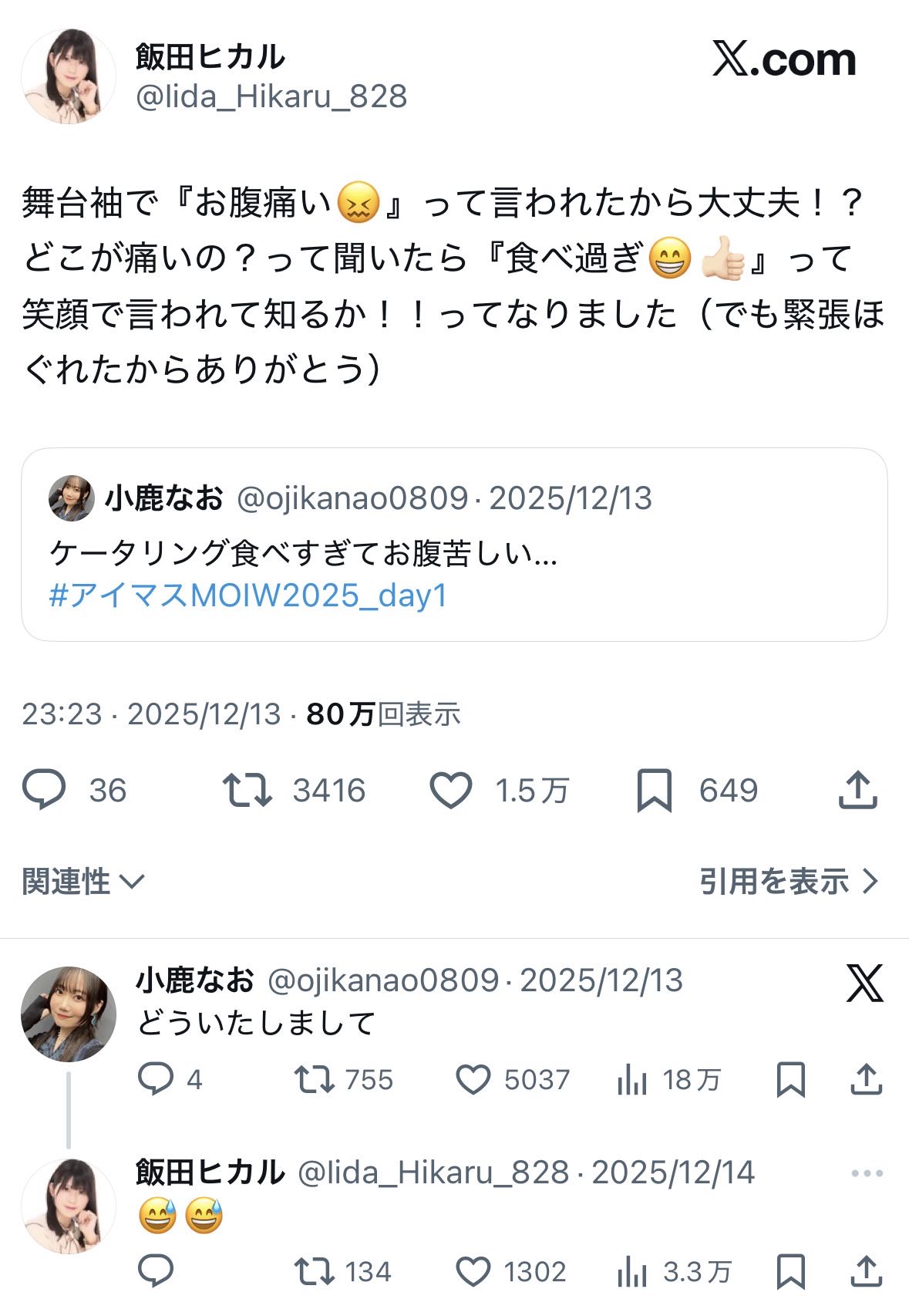
Task: Open the @Iida_Hikaru_828 handle in header
Action: coord(271,97)
